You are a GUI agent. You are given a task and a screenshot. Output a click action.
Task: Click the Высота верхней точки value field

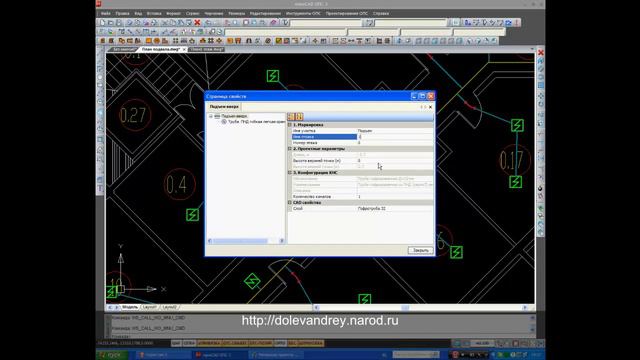point(395,161)
